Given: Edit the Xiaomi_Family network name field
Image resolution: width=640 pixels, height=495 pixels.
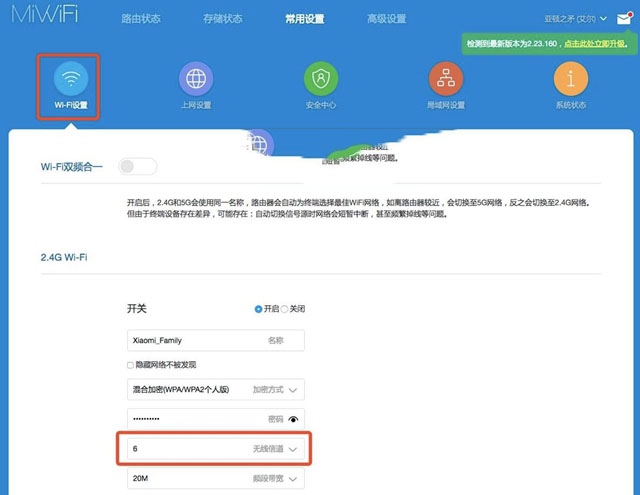Looking at the screenshot, I should [216, 340].
